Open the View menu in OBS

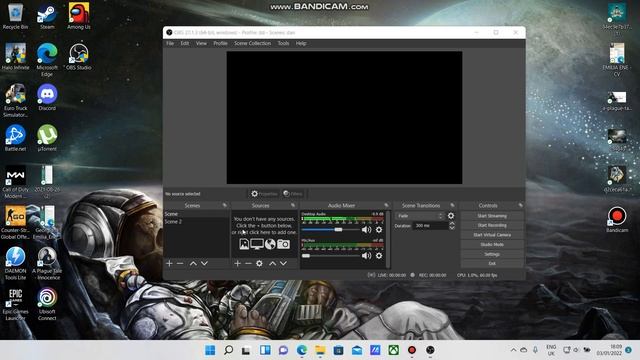pos(201,43)
